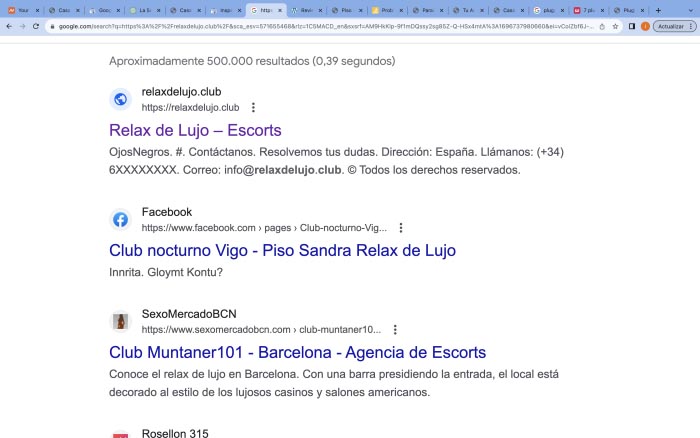700x438 pixels.
Task: Open 'Club Muntaner101 - Barcelona' result link
Action: tap(297, 352)
